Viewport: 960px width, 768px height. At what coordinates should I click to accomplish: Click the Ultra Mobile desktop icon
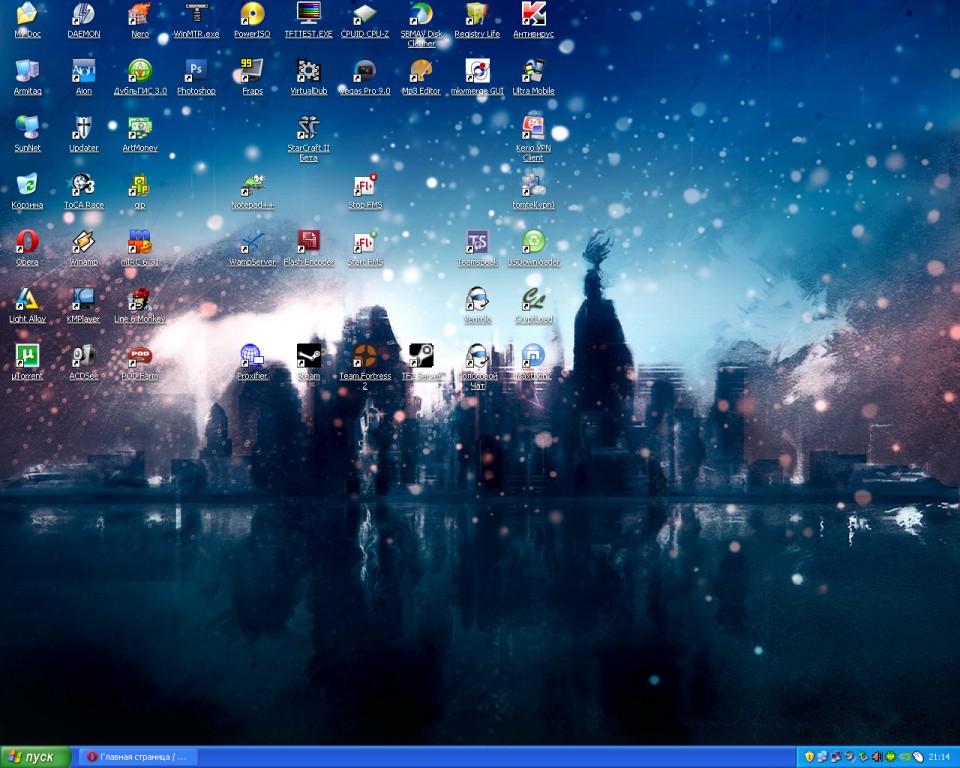(533, 71)
